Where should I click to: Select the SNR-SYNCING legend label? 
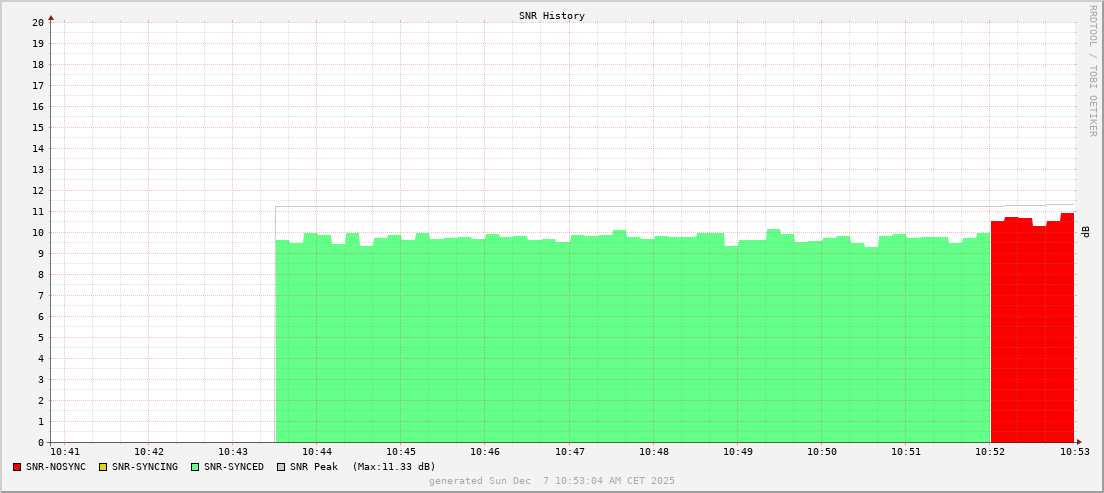coord(144,467)
